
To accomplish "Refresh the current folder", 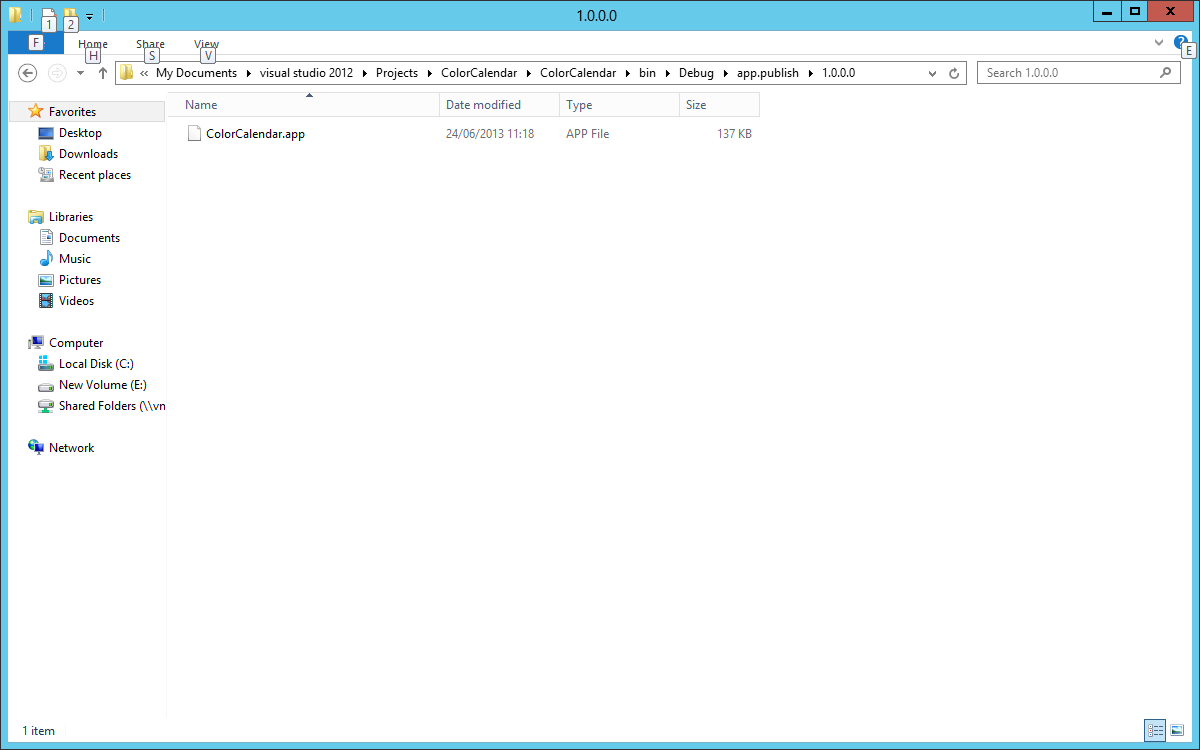I will coord(954,73).
